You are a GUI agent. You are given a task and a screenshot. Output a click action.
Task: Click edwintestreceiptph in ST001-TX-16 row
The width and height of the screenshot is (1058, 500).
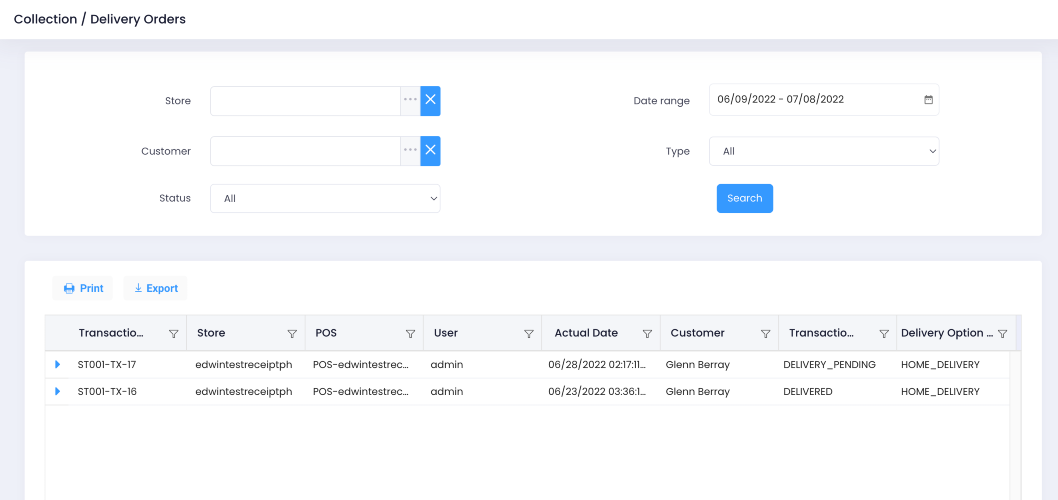coord(244,391)
